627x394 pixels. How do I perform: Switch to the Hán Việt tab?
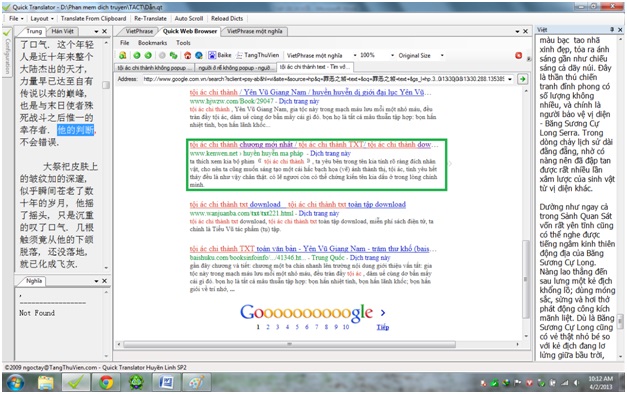point(62,31)
